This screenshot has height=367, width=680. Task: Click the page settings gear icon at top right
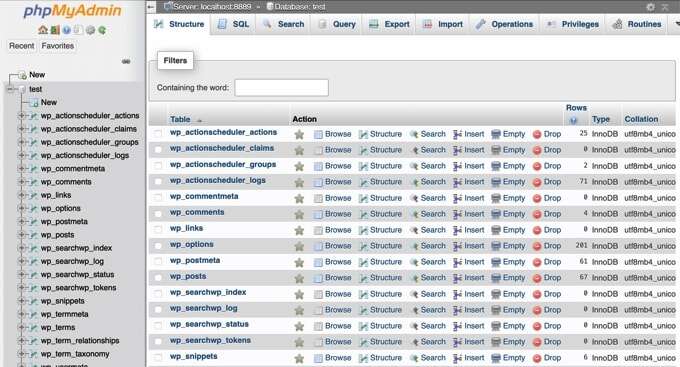[x=650, y=7]
